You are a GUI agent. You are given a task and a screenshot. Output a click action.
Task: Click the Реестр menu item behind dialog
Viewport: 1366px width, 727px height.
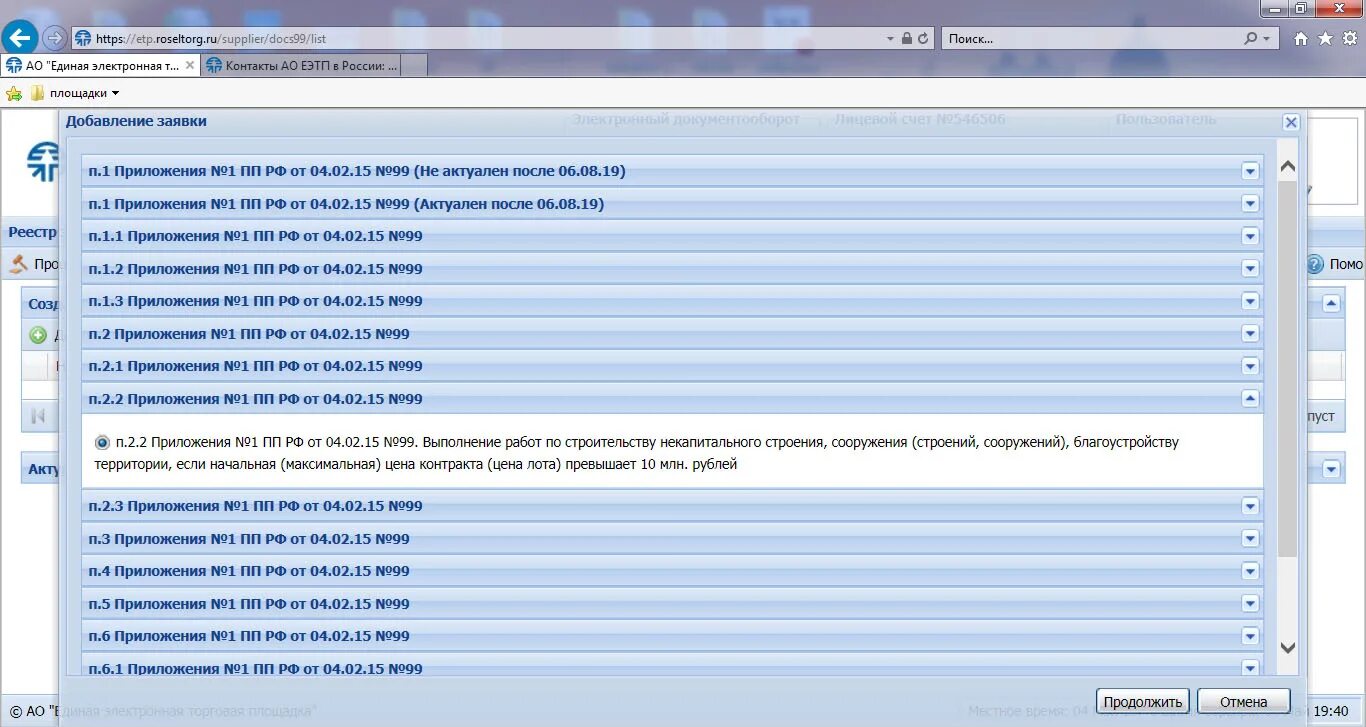pyautogui.click(x=32, y=232)
